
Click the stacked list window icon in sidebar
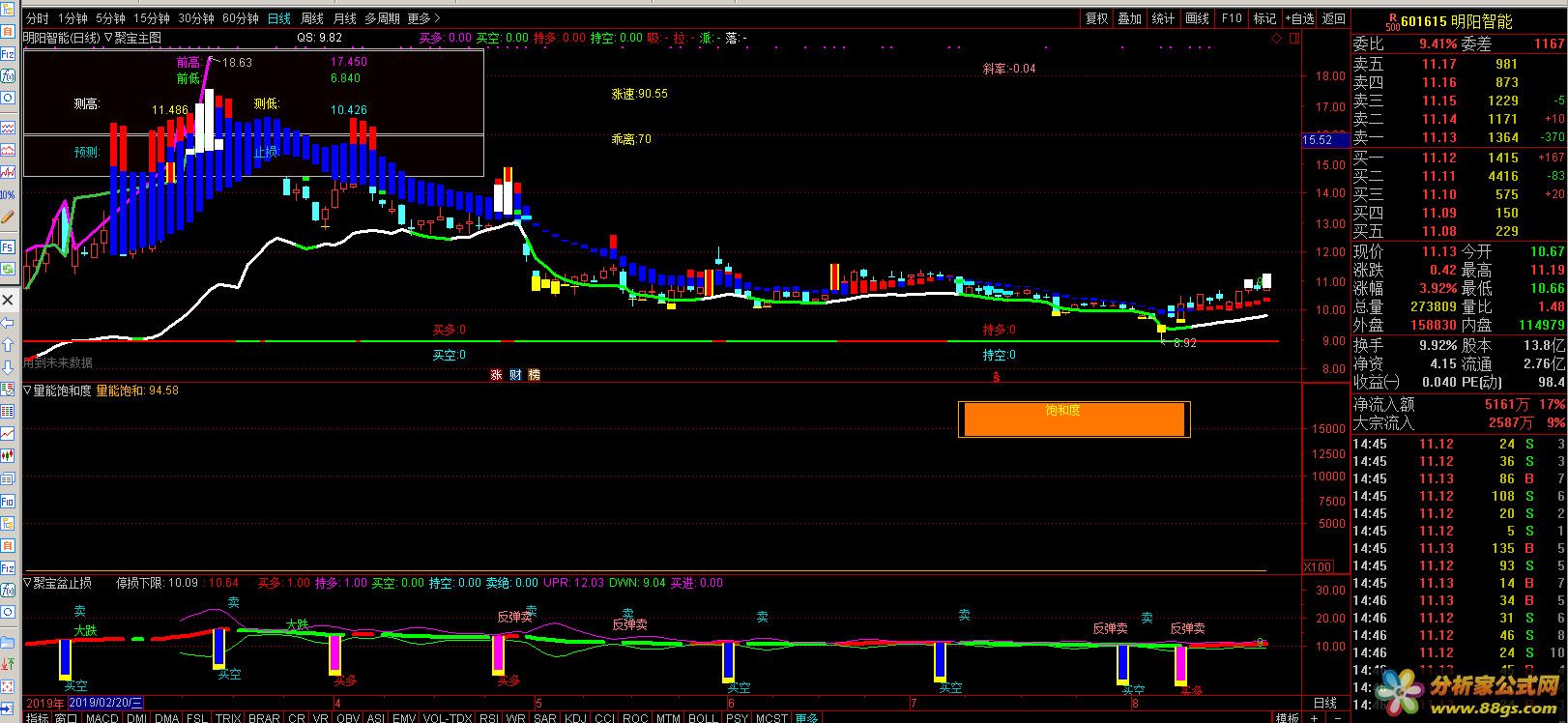(8, 478)
